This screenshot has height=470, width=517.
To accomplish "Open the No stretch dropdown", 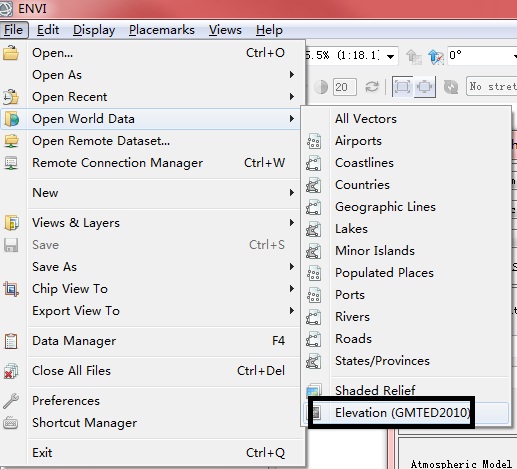I will pos(492,87).
